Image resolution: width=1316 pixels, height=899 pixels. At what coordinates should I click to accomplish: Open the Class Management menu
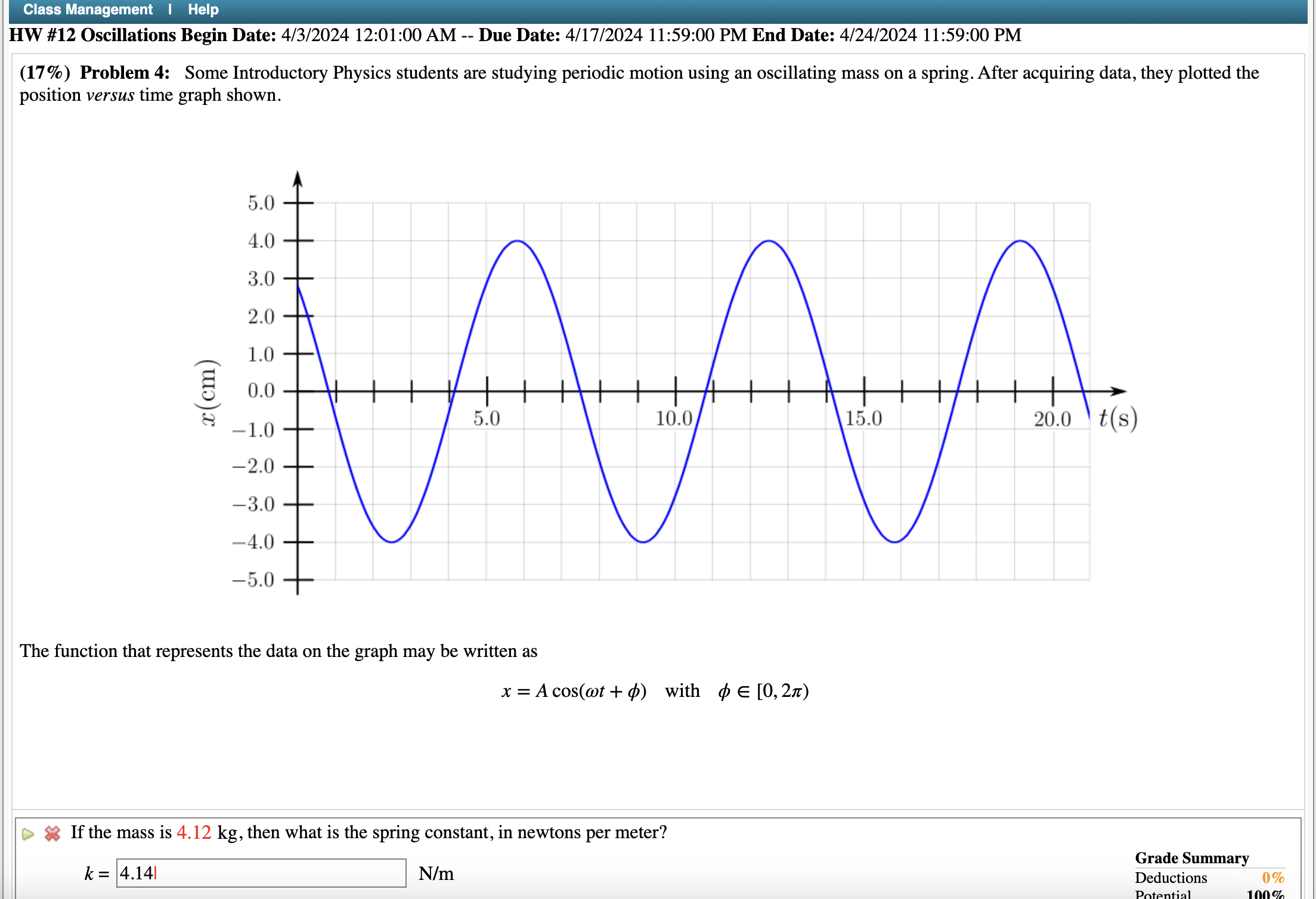click(87, 10)
